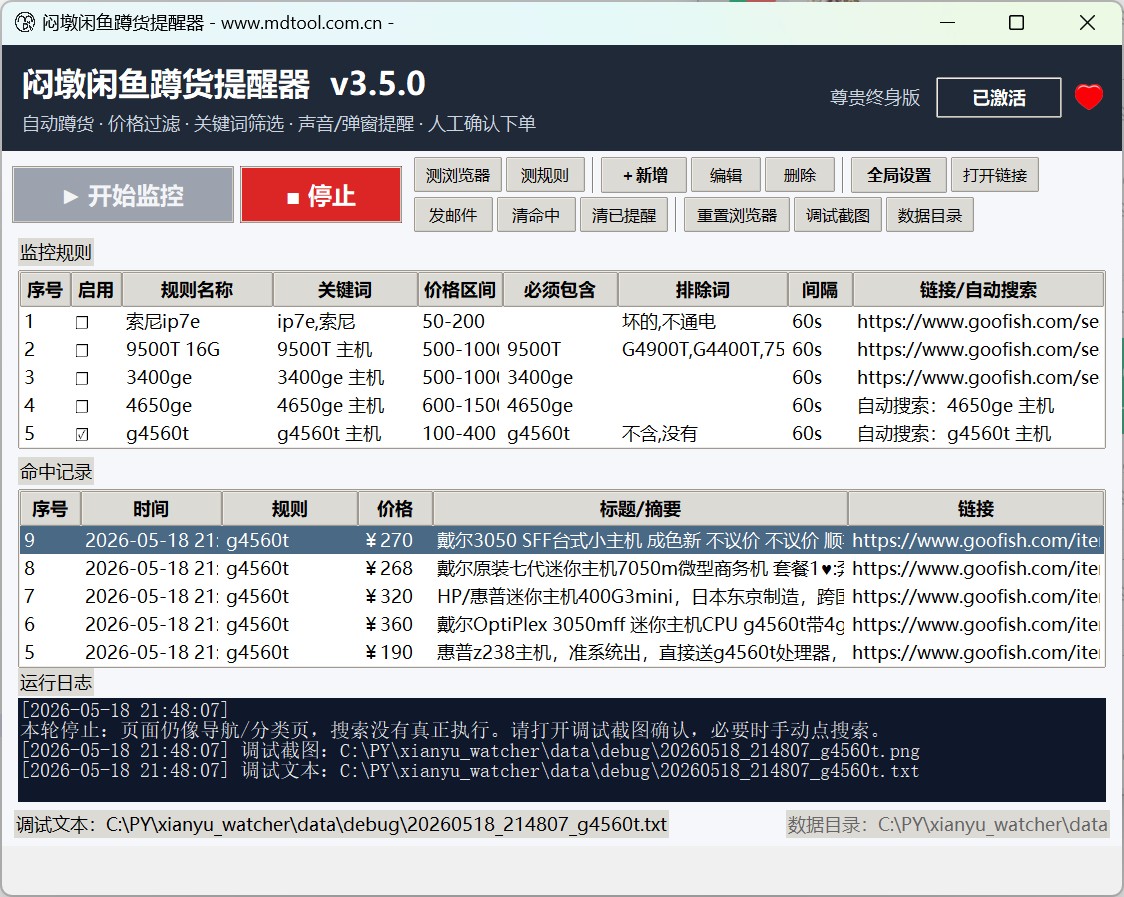Enable the 9500T 16G rule checkbox
The width and height of the screenshot is (1124, 897).
(82, 350)
